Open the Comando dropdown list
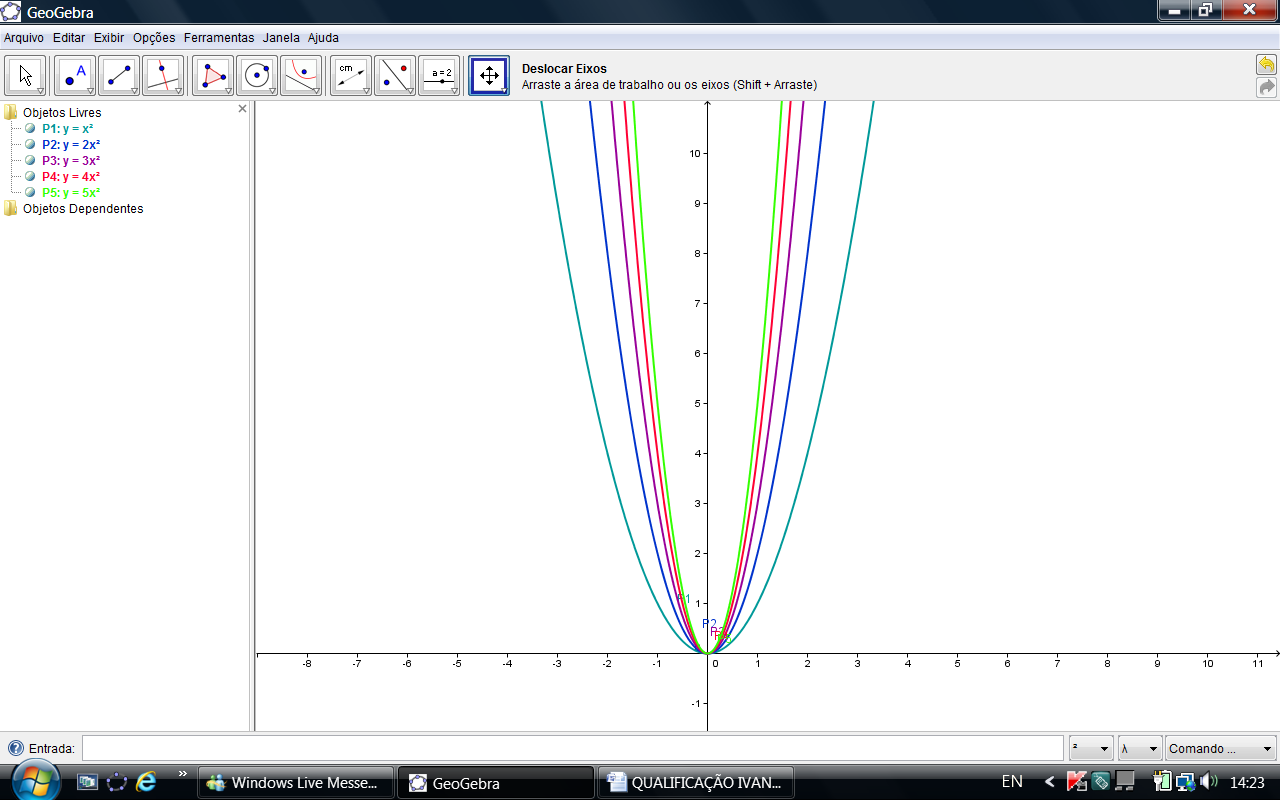This screenshot has width=1280, height=800. (x=1221, y=748)
